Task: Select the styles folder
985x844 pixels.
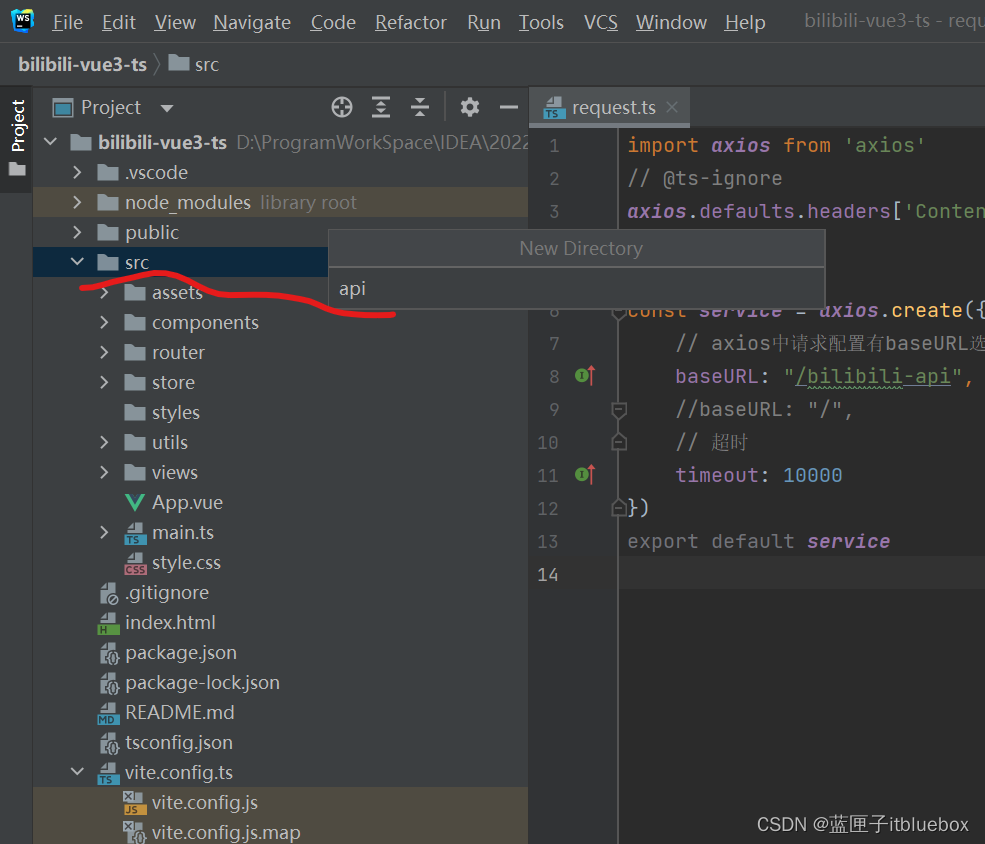Action: point(175,413)
